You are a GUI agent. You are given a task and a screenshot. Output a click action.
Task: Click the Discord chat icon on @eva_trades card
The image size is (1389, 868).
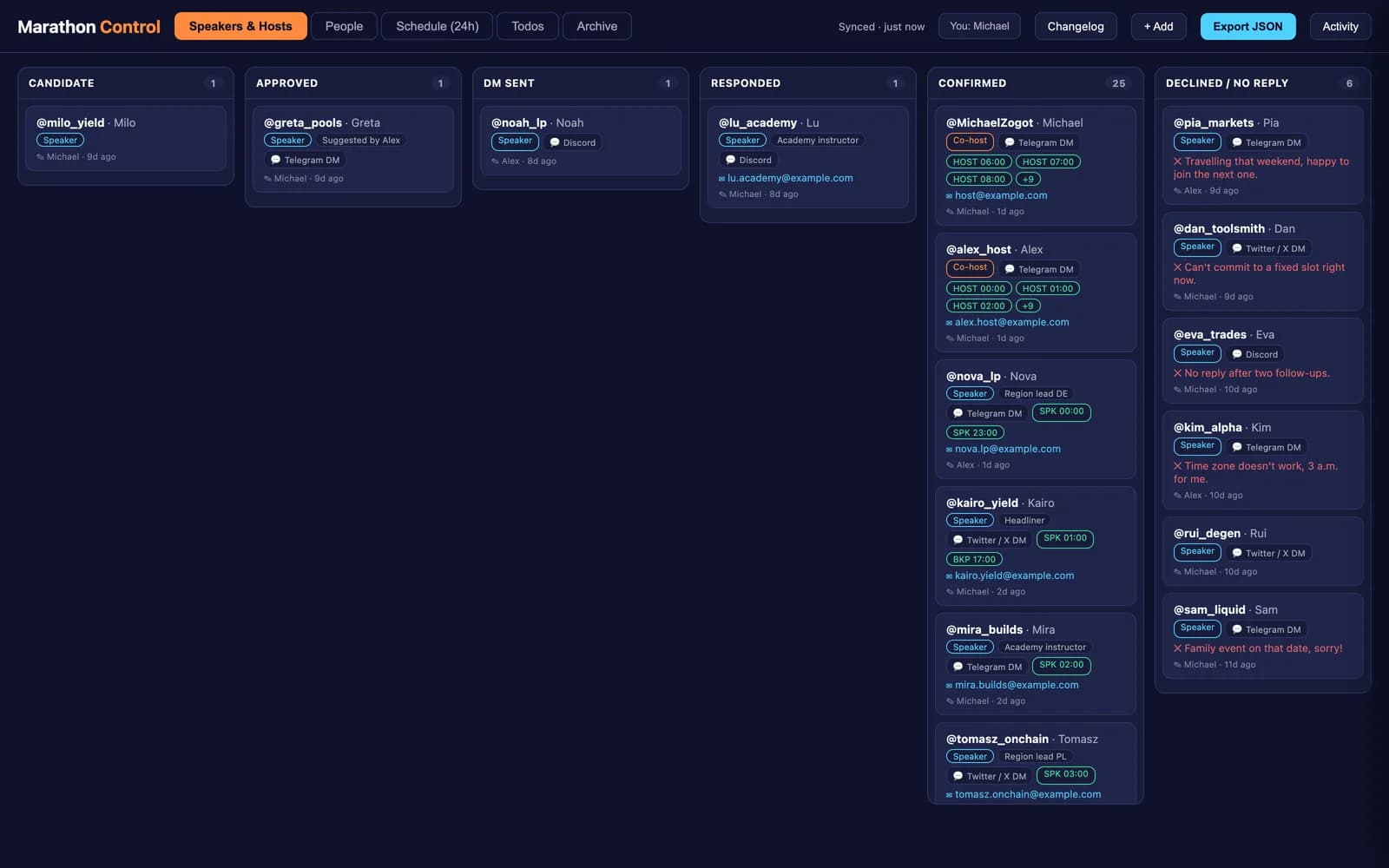pos(1237,354)
